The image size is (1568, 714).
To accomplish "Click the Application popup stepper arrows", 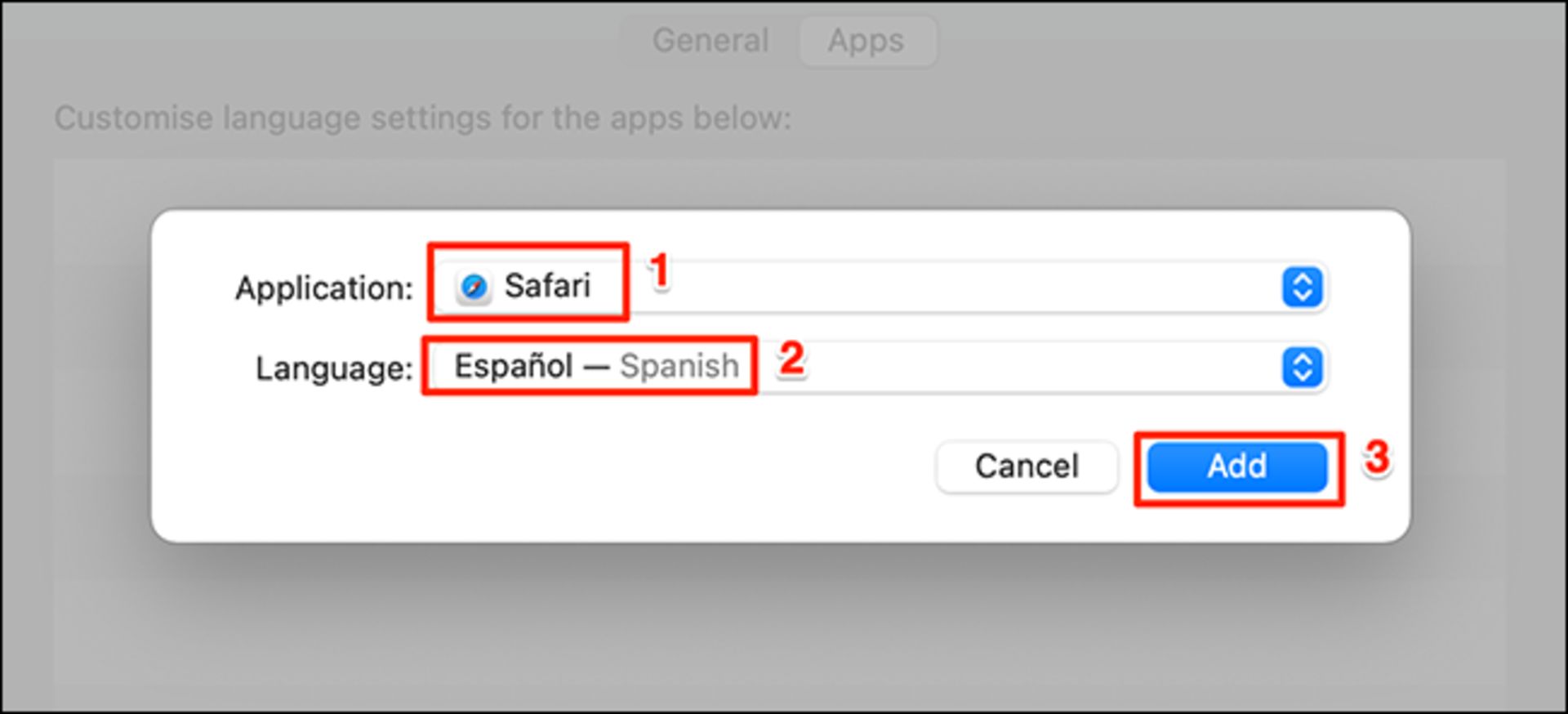I will click(x=1302, y=287).
